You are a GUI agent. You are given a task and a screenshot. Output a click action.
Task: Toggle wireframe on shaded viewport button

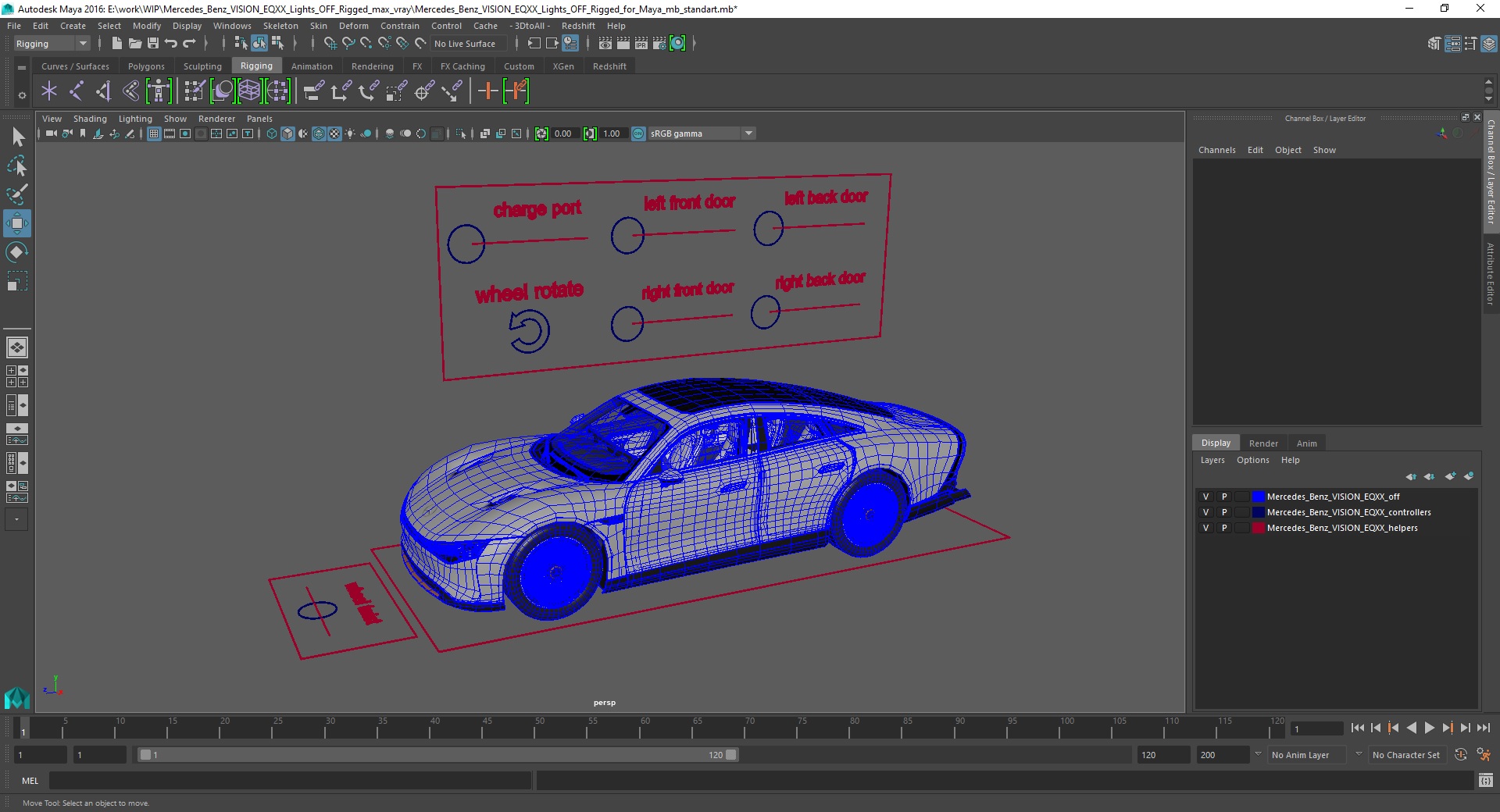pos(319,134)
